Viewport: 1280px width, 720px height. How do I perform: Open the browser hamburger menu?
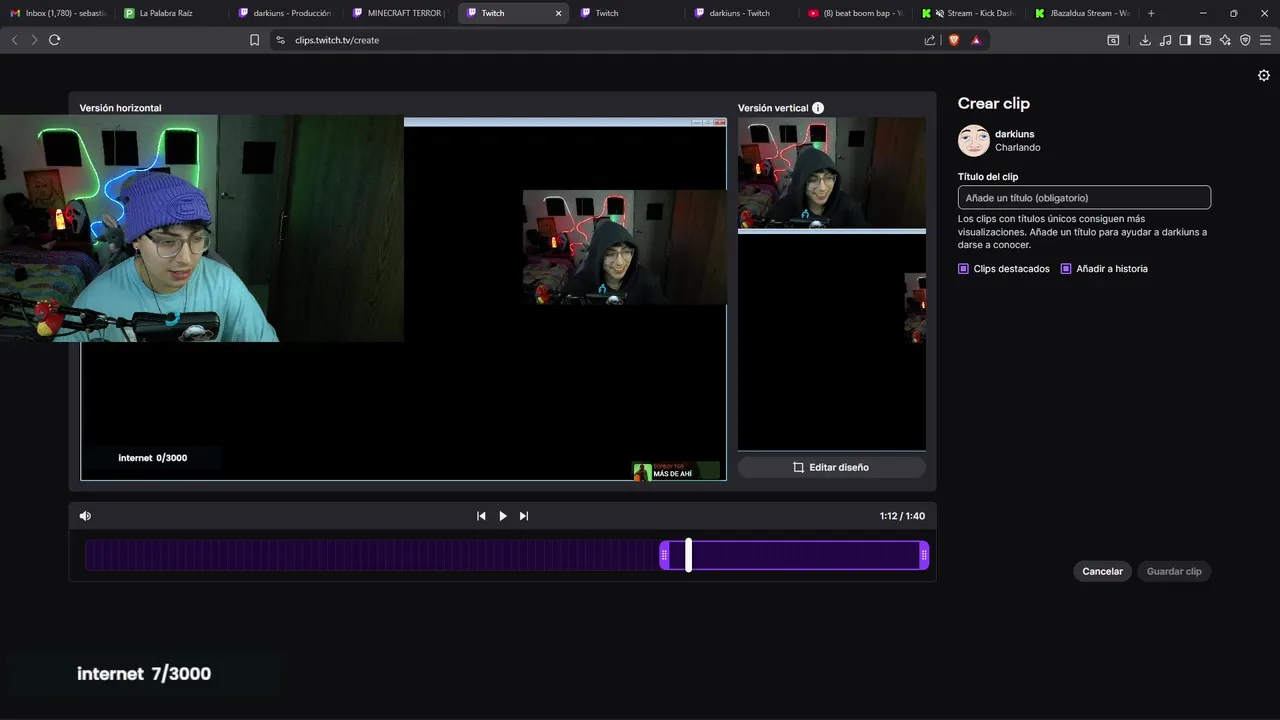(x=1265, y=40)
